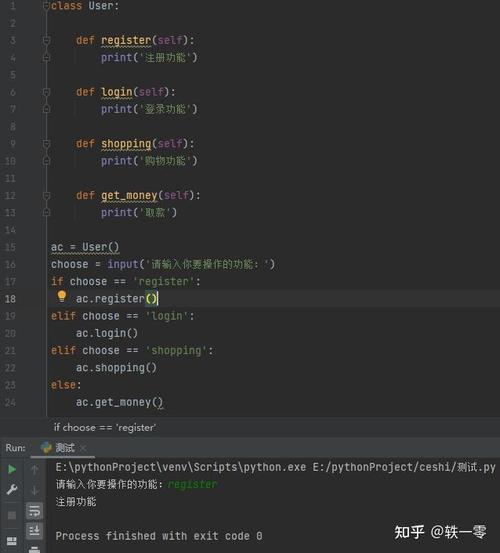Click line number 15 in the gutter
This screenshot has width=500, height=553.
tap(10, 247)
